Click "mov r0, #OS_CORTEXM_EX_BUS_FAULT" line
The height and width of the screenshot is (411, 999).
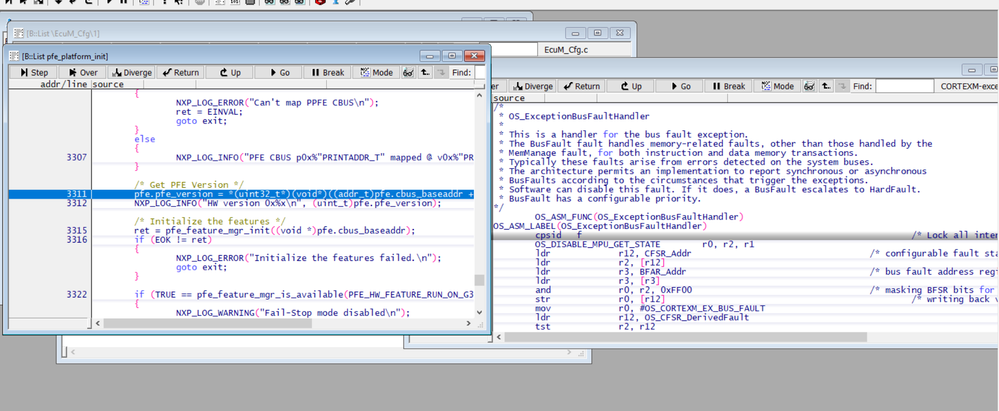click(650, 308)
